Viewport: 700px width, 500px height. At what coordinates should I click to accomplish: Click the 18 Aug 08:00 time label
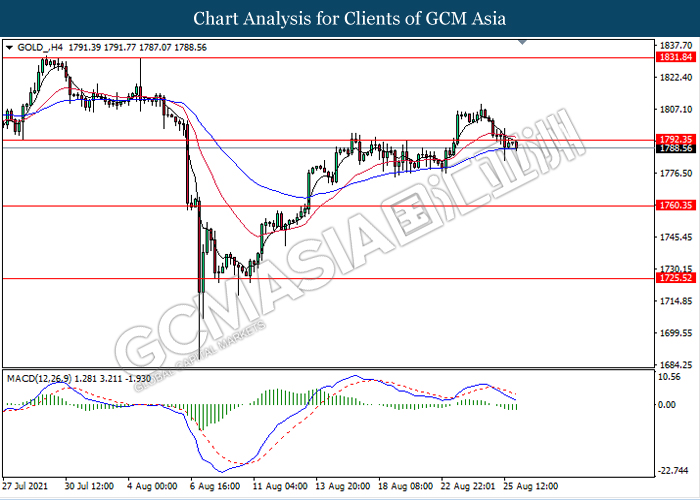407,486
